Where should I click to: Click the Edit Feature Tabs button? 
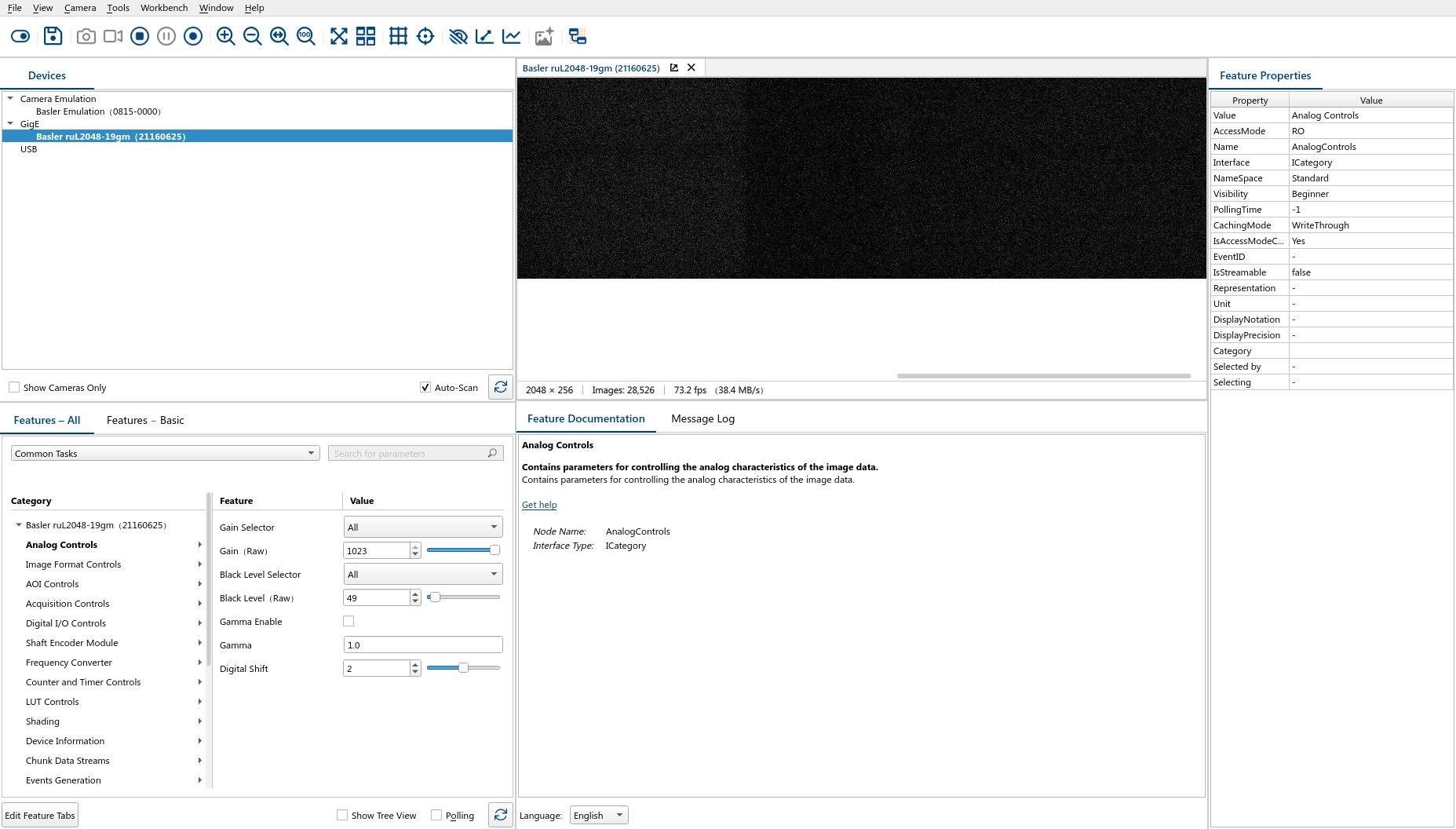pyautogui.click(x=40, y=815)
